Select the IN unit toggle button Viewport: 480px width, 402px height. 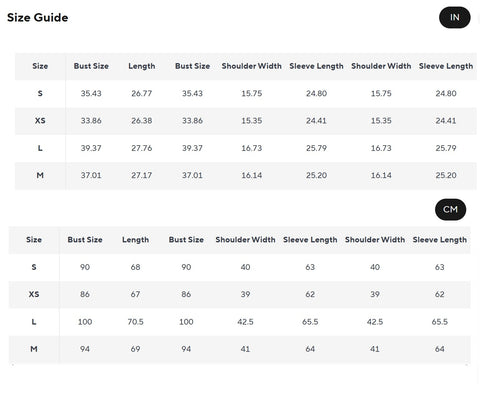pyautogui.click(x=454, y=17)
